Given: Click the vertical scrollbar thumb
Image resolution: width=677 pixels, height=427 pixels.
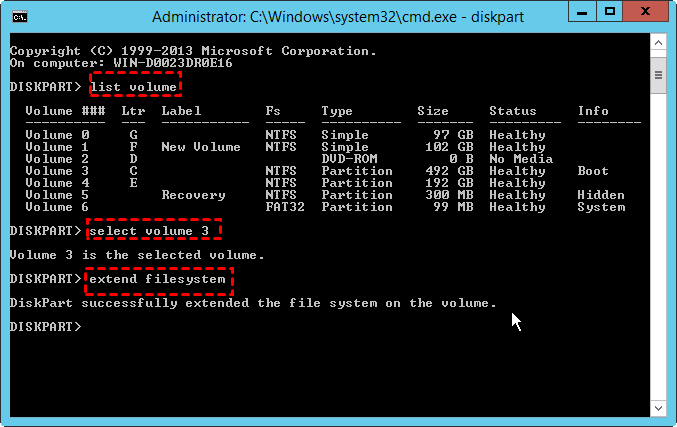Looking at the screenshot, I should point(659,75).
